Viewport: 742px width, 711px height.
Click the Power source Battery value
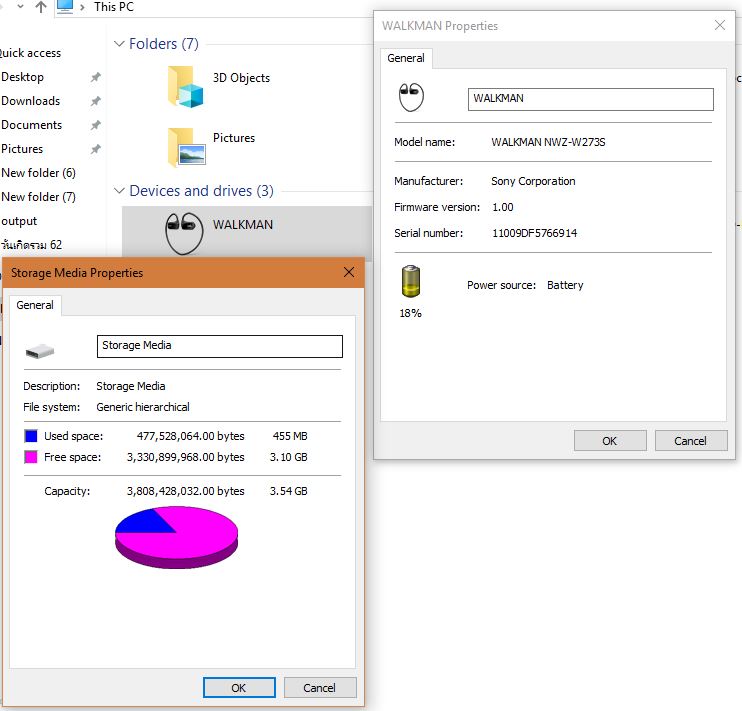click(565, 285)
